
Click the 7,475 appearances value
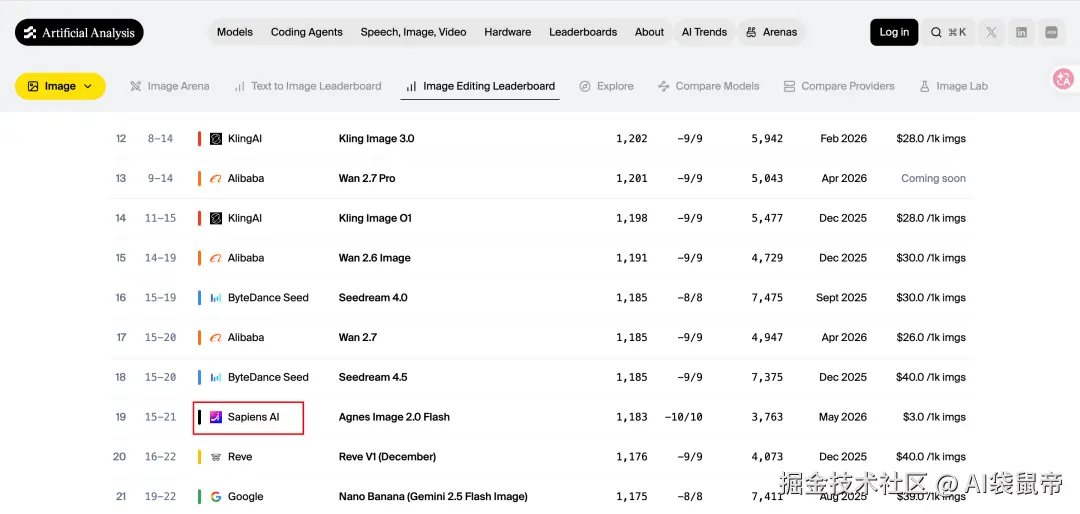[767, 298]
